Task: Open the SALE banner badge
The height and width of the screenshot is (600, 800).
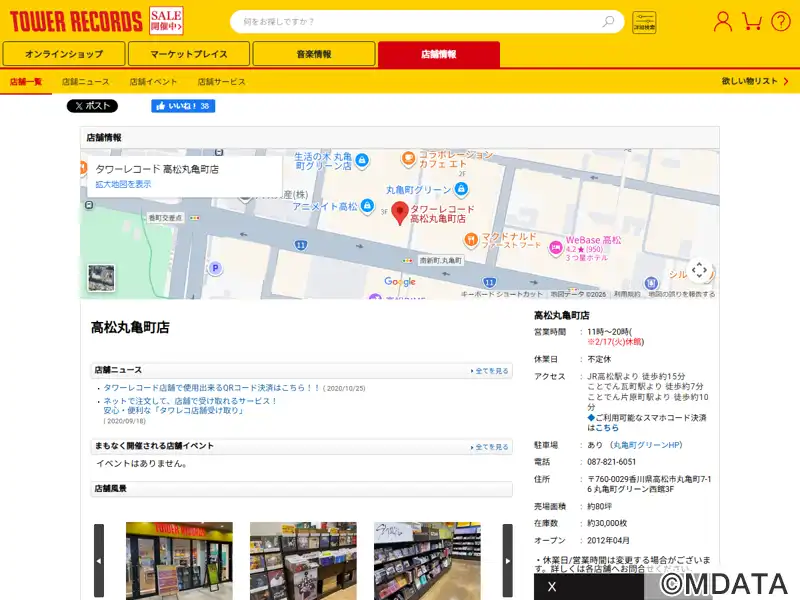Action: pos(166,21)
